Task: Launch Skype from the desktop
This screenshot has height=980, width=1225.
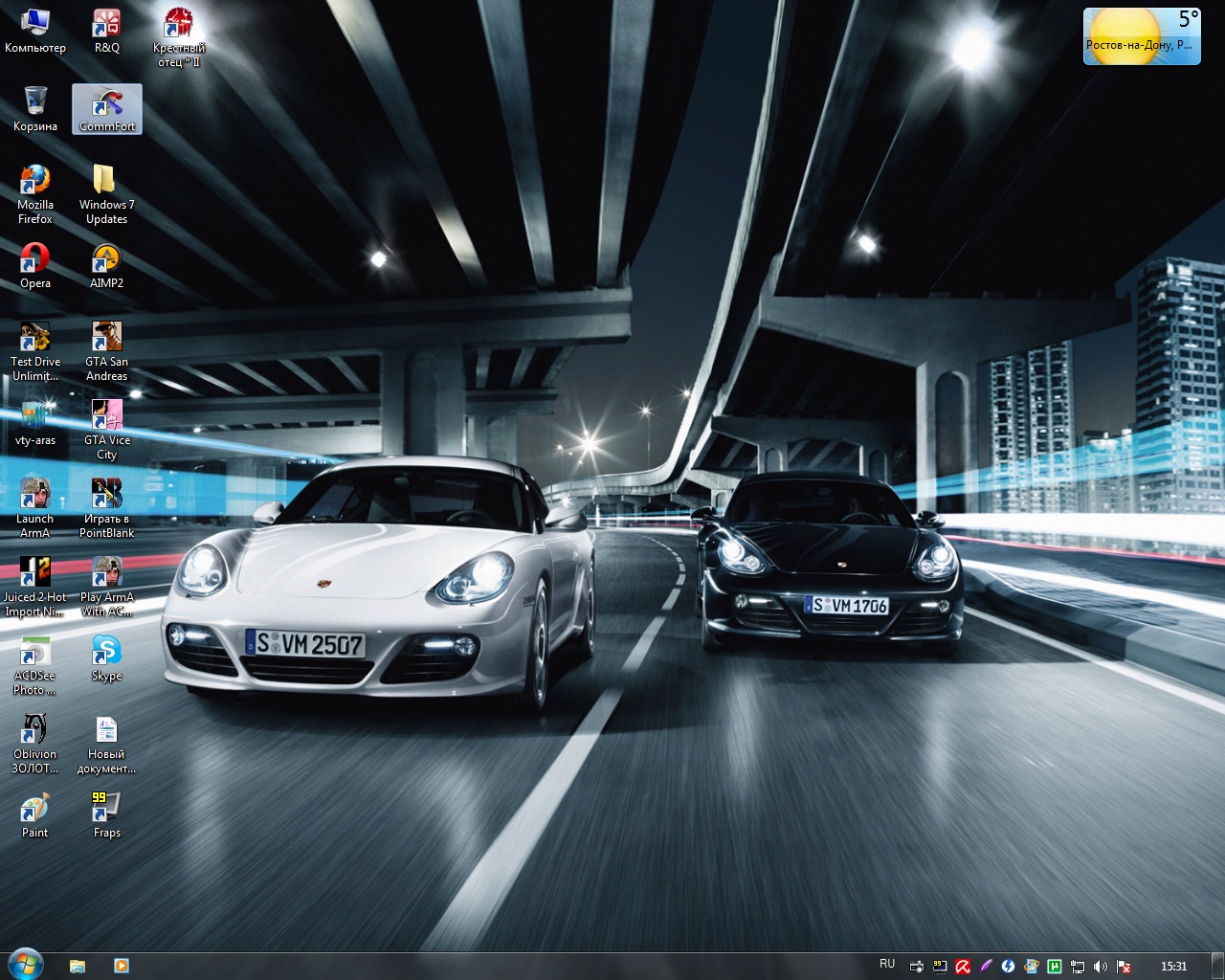Action: coord(106,658)
